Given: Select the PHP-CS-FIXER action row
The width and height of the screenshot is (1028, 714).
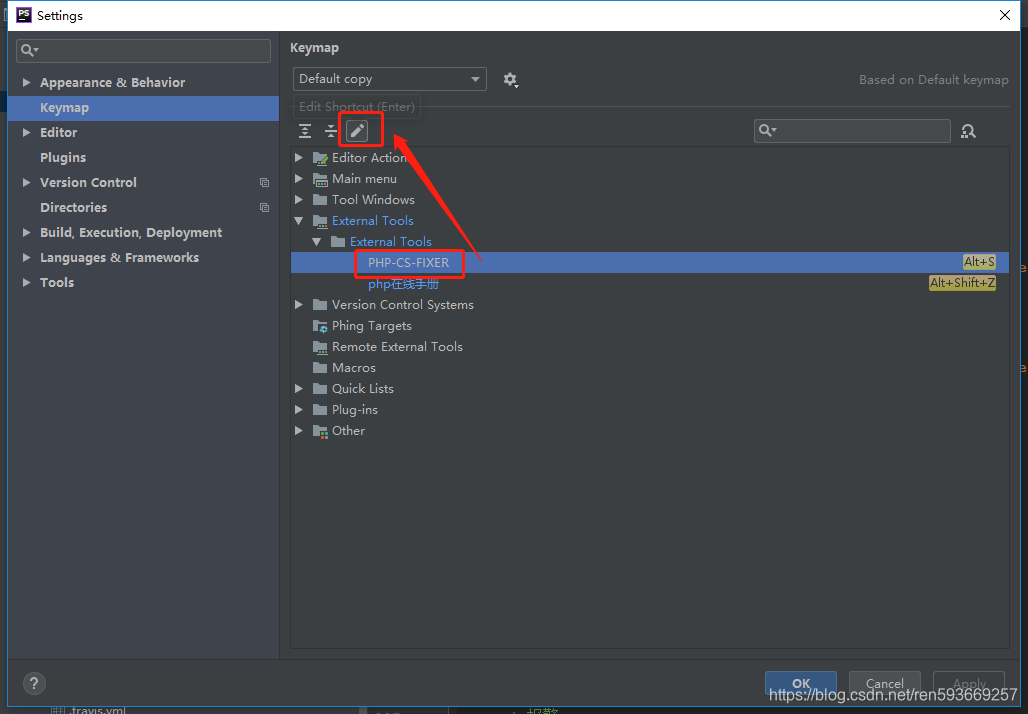Looking at the screenshot, I should click(650, 262).
